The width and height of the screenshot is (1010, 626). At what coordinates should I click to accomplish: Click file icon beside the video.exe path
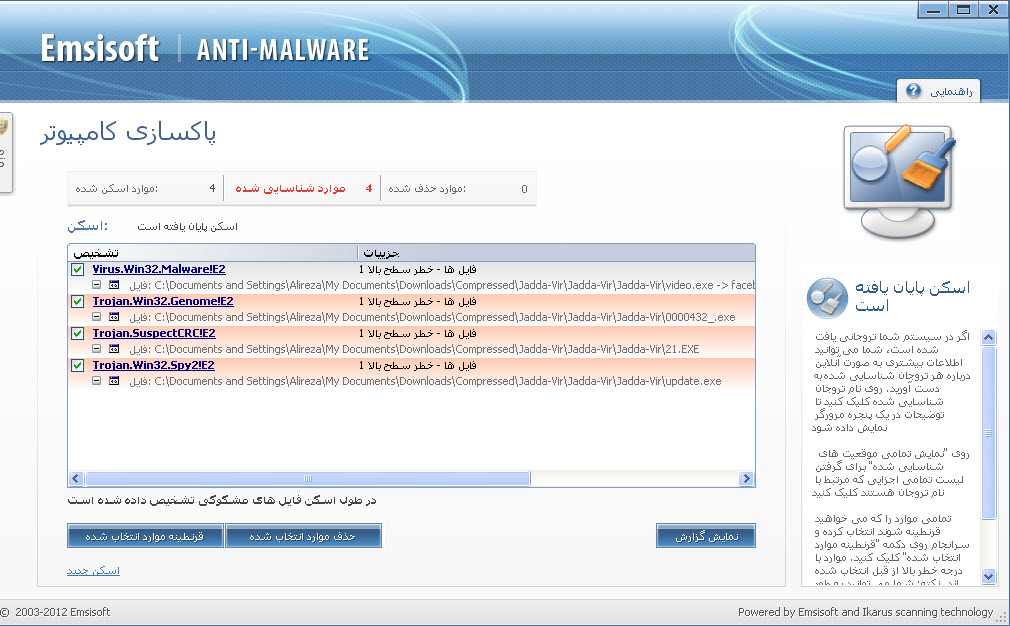tap(114, 285)
